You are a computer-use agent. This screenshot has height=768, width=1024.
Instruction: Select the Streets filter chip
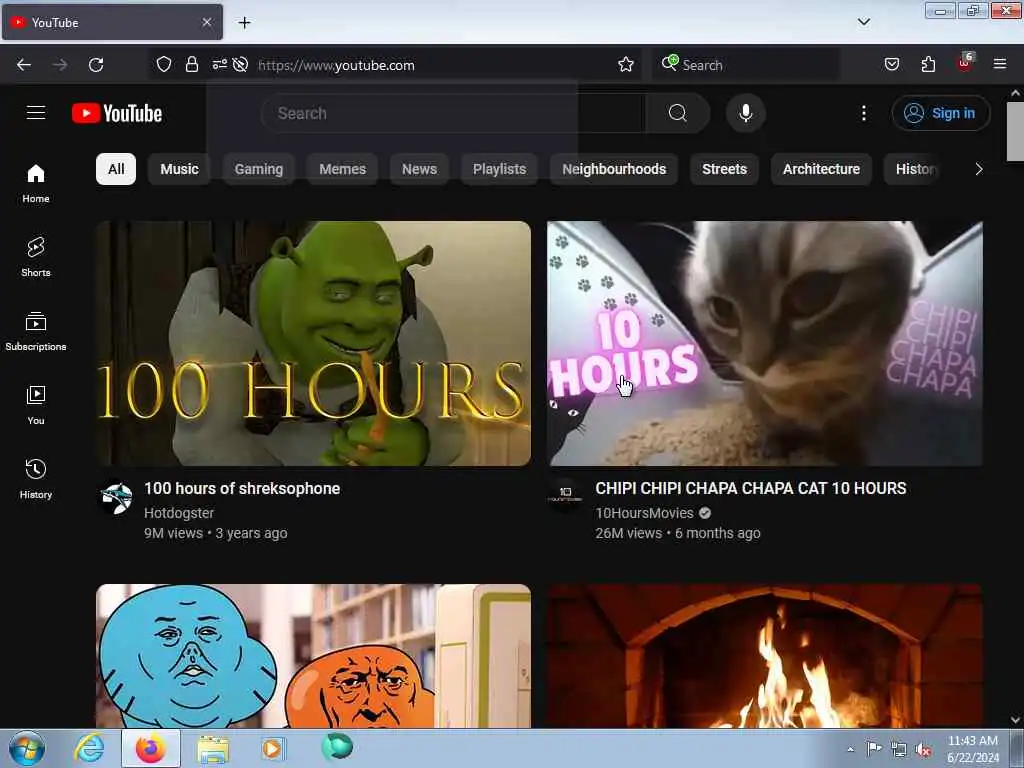pyautogui.click(x=724, y=169)
